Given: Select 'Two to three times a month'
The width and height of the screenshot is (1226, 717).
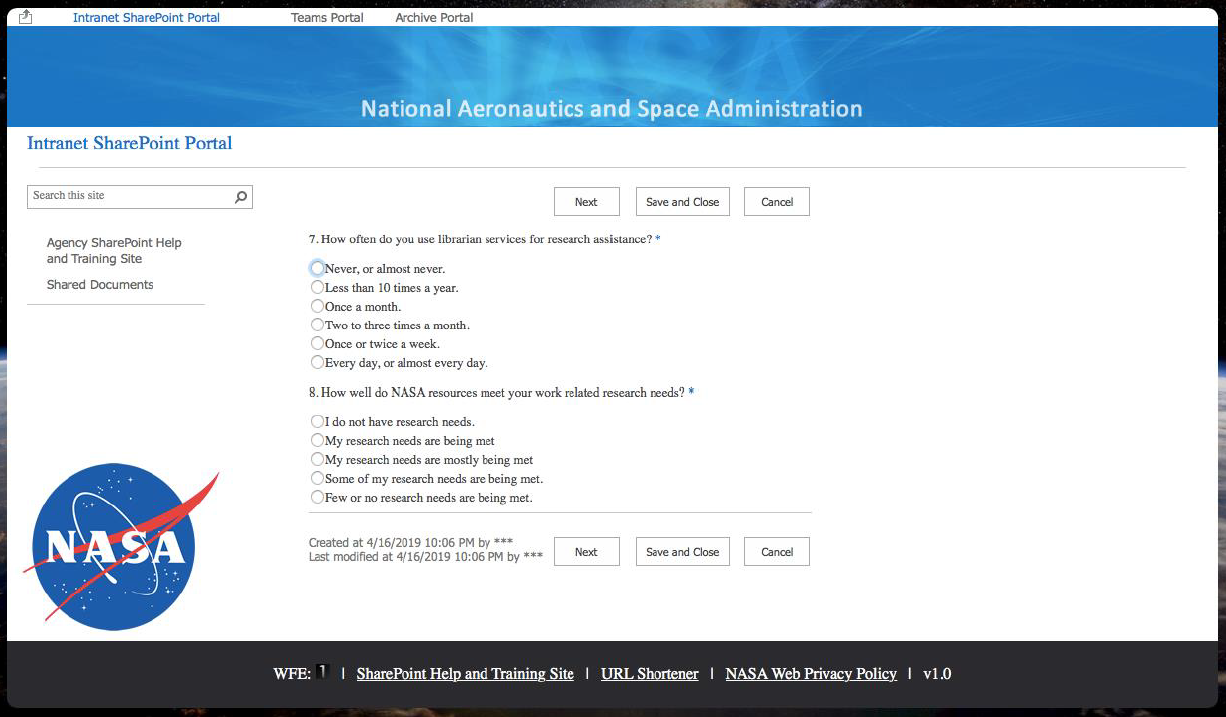Looking at the screenshot, I should [x=317, y=325].
